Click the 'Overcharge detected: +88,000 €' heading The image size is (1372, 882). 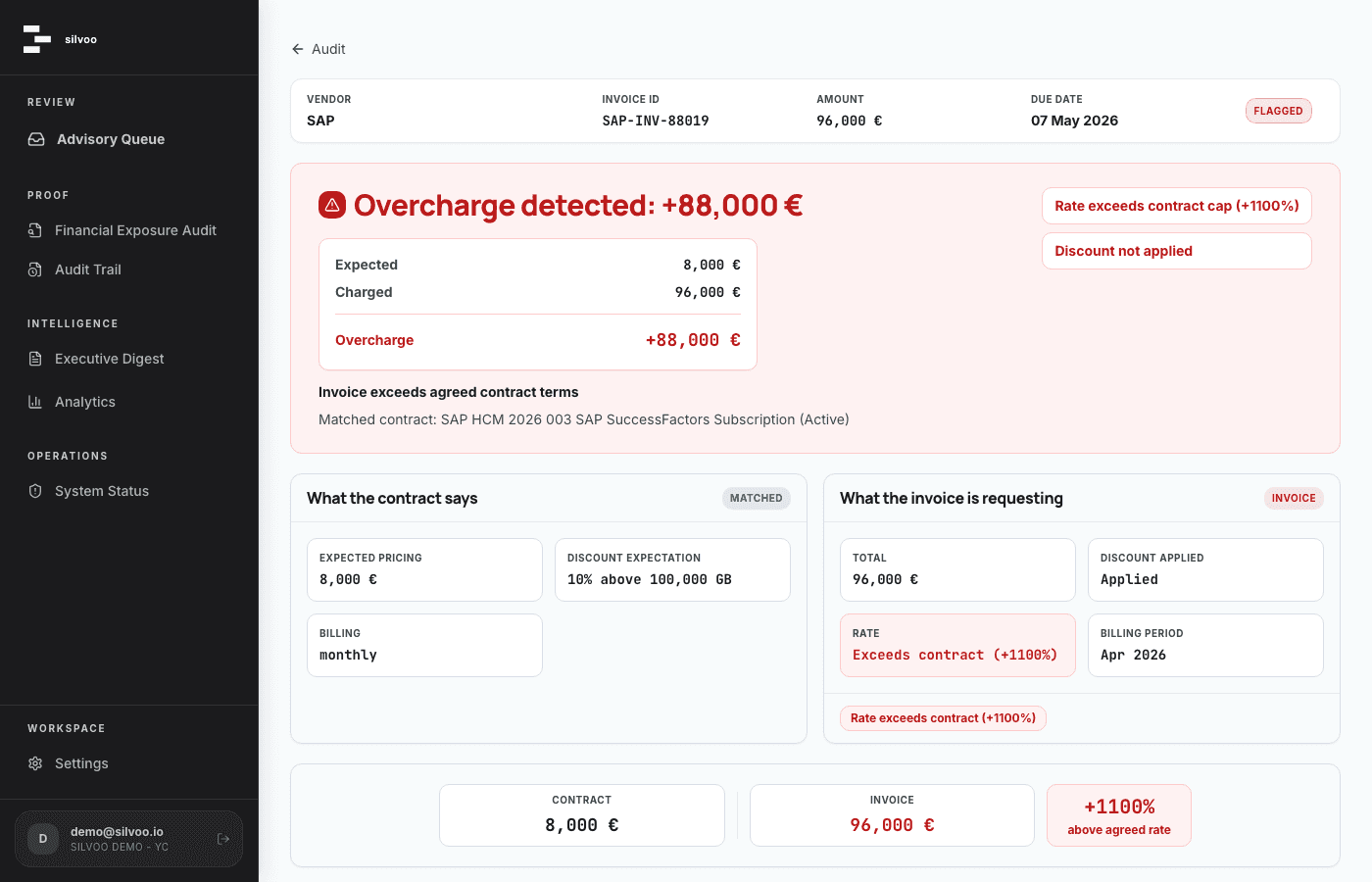pyautogui.click(x=578, y=205)
